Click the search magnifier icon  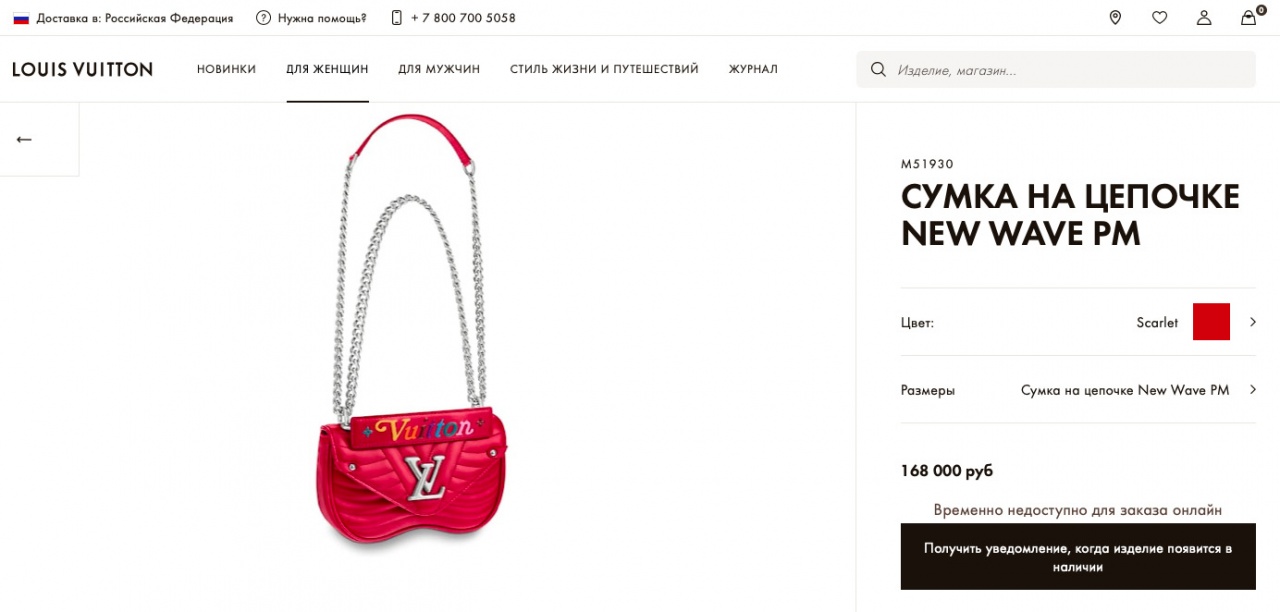point(878,70)
